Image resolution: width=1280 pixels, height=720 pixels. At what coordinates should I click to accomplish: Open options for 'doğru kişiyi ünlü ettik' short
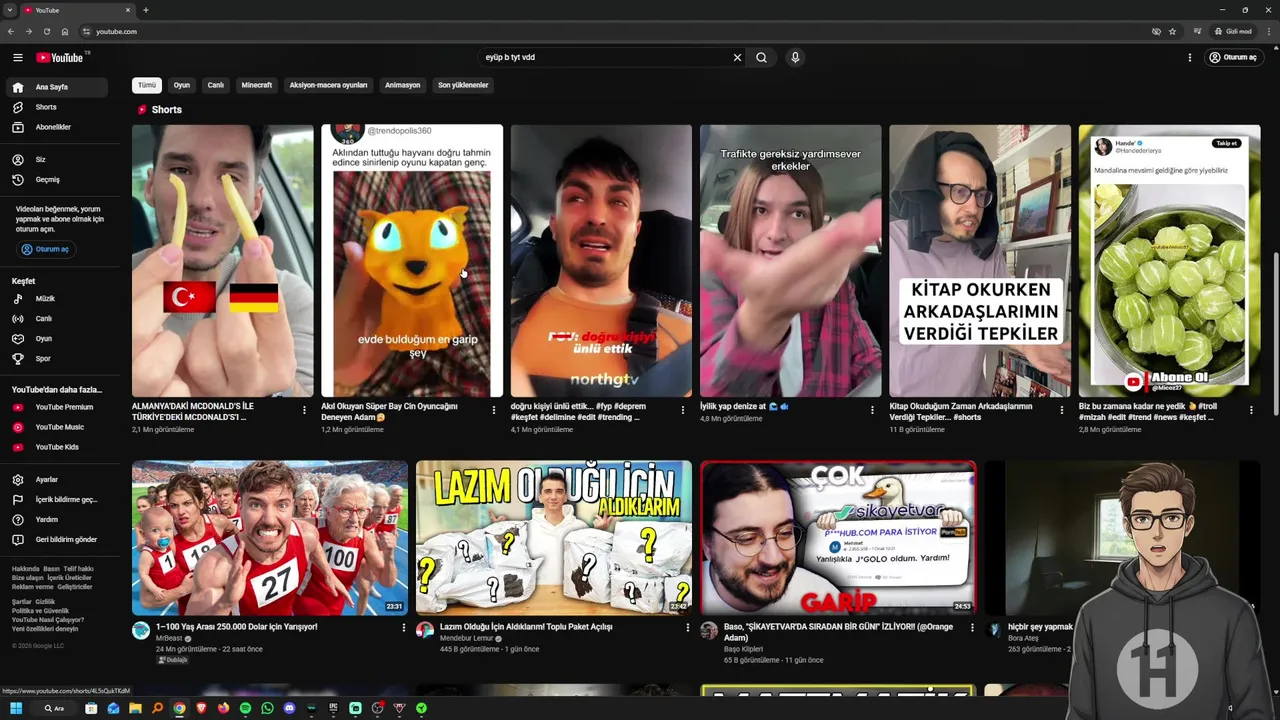click(x=683, y=410)
